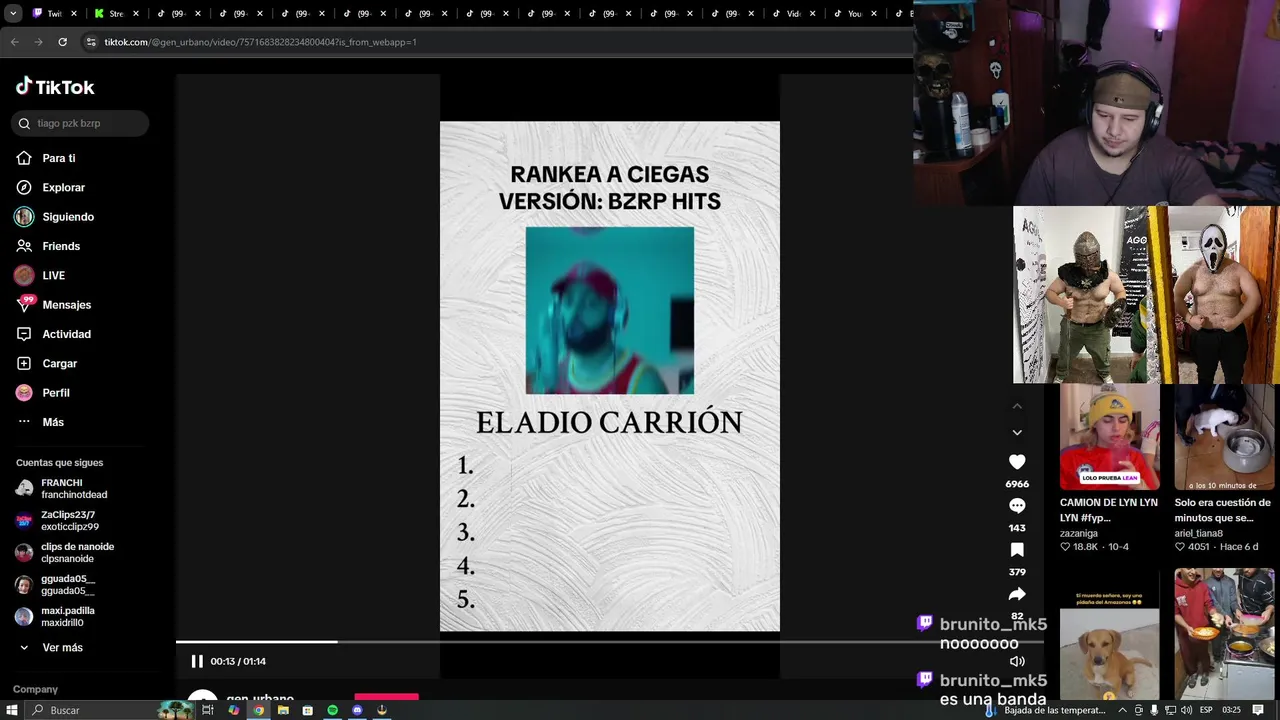Close the Twitch tab

[x=74, y=14]
